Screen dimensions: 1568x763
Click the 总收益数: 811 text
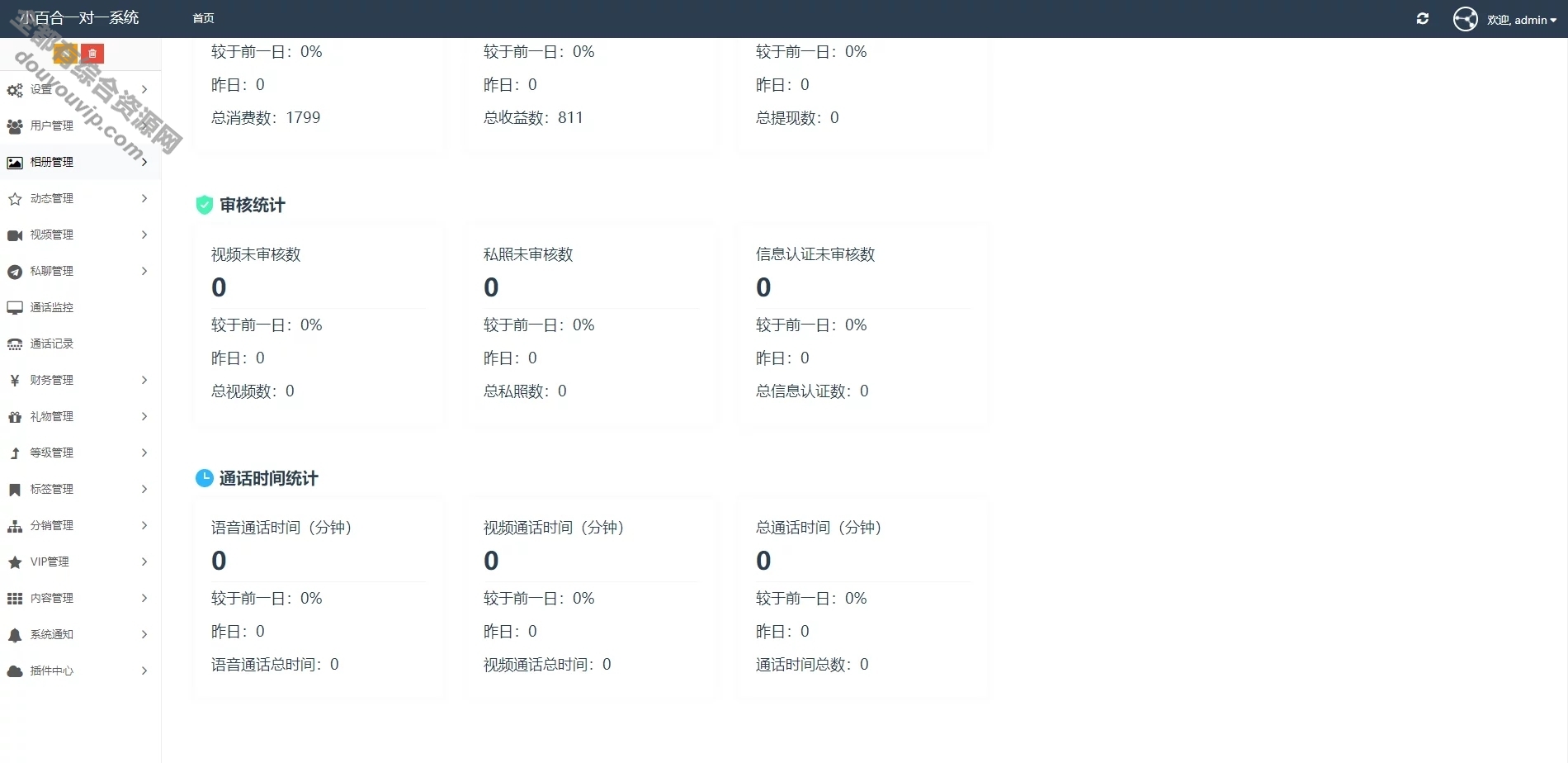(x=533, y=118)
